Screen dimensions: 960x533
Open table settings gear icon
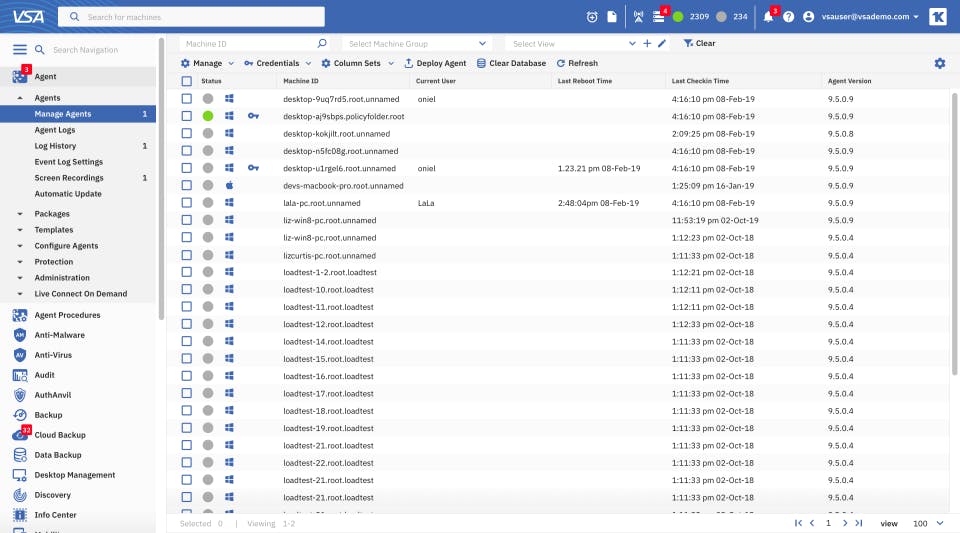939,63
